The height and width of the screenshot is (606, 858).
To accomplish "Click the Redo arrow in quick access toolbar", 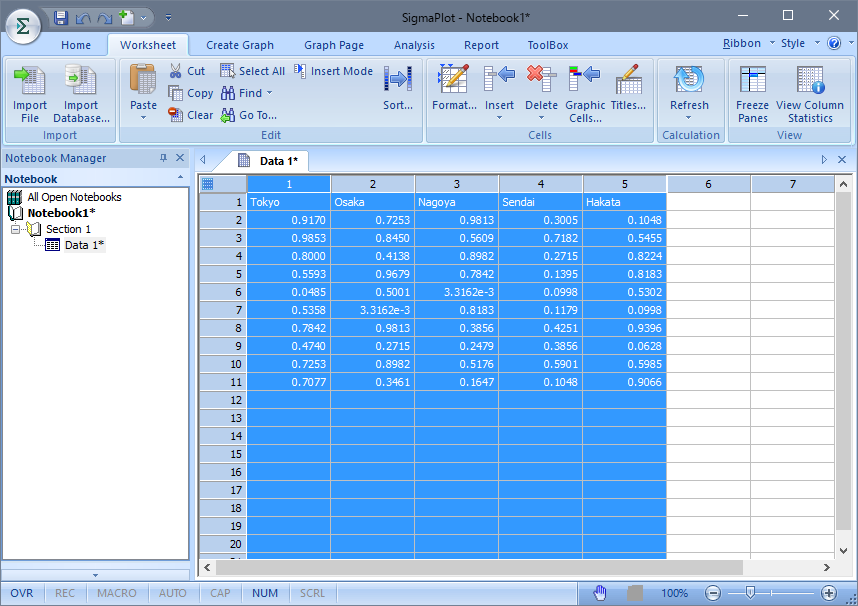I will pos(105,19).
